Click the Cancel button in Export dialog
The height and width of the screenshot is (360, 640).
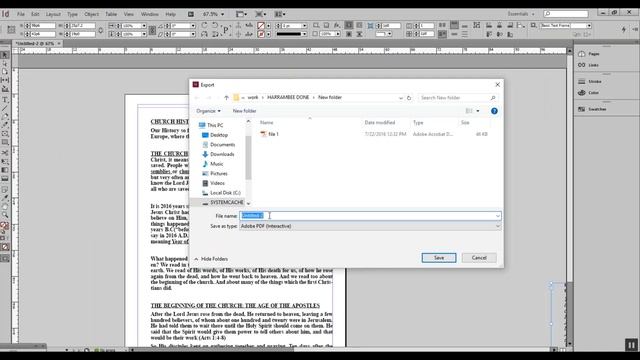[x=479, y=258]
